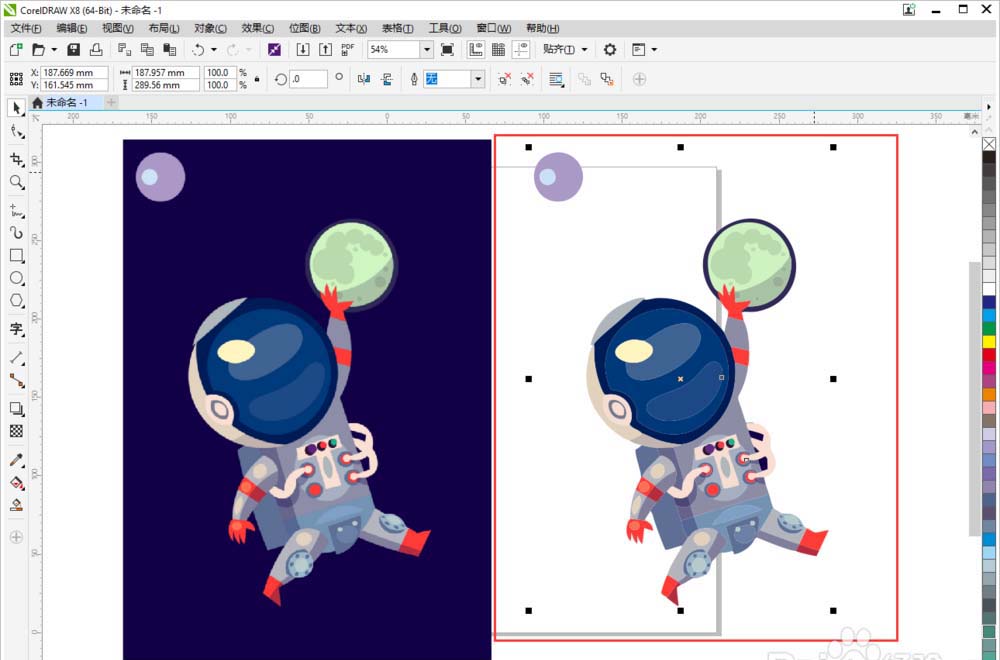Pick the yellow swatch in color palette
The image size is (1000, 660).
coord(989,341)
